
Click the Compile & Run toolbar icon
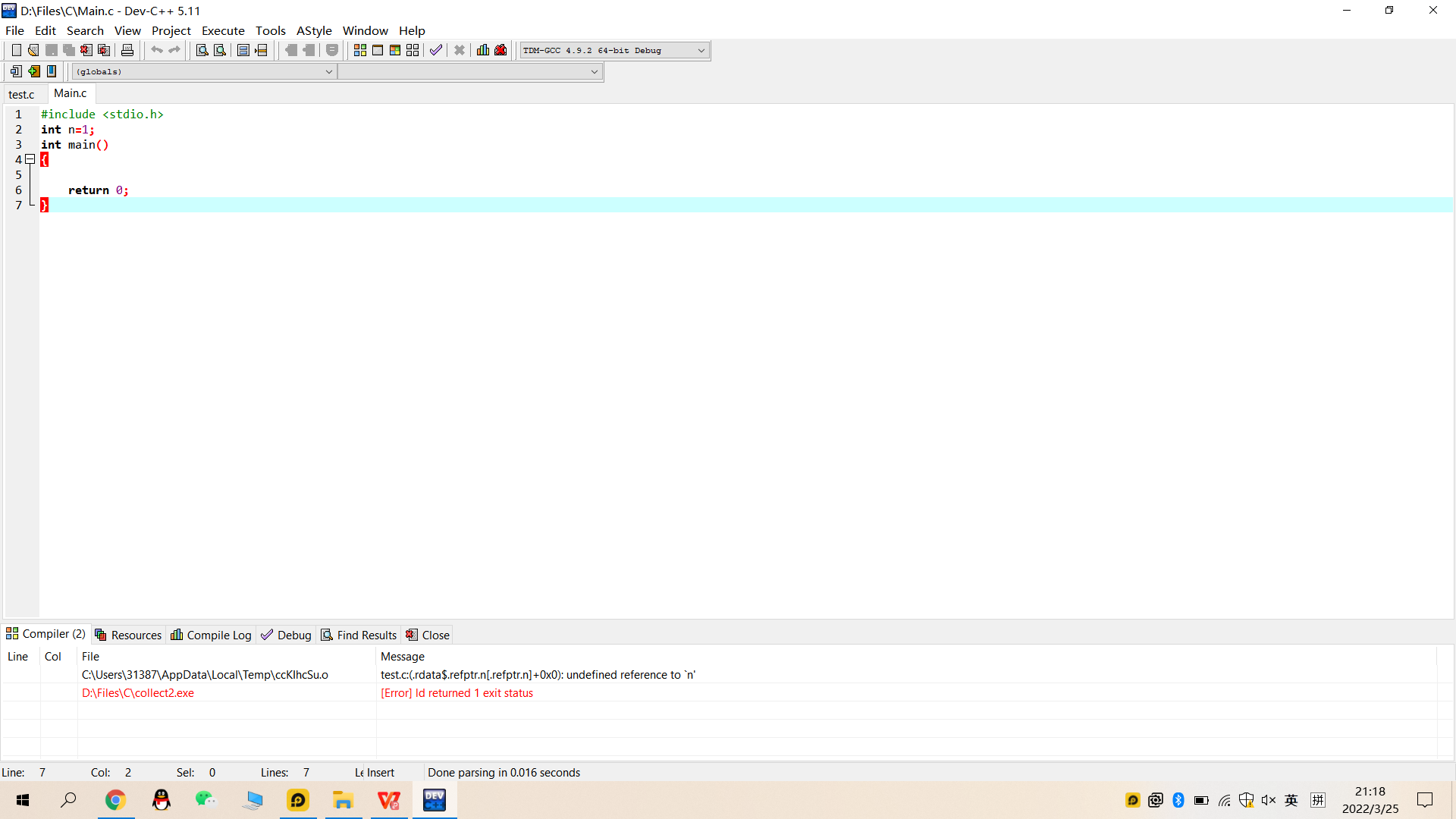coord(395,50)
